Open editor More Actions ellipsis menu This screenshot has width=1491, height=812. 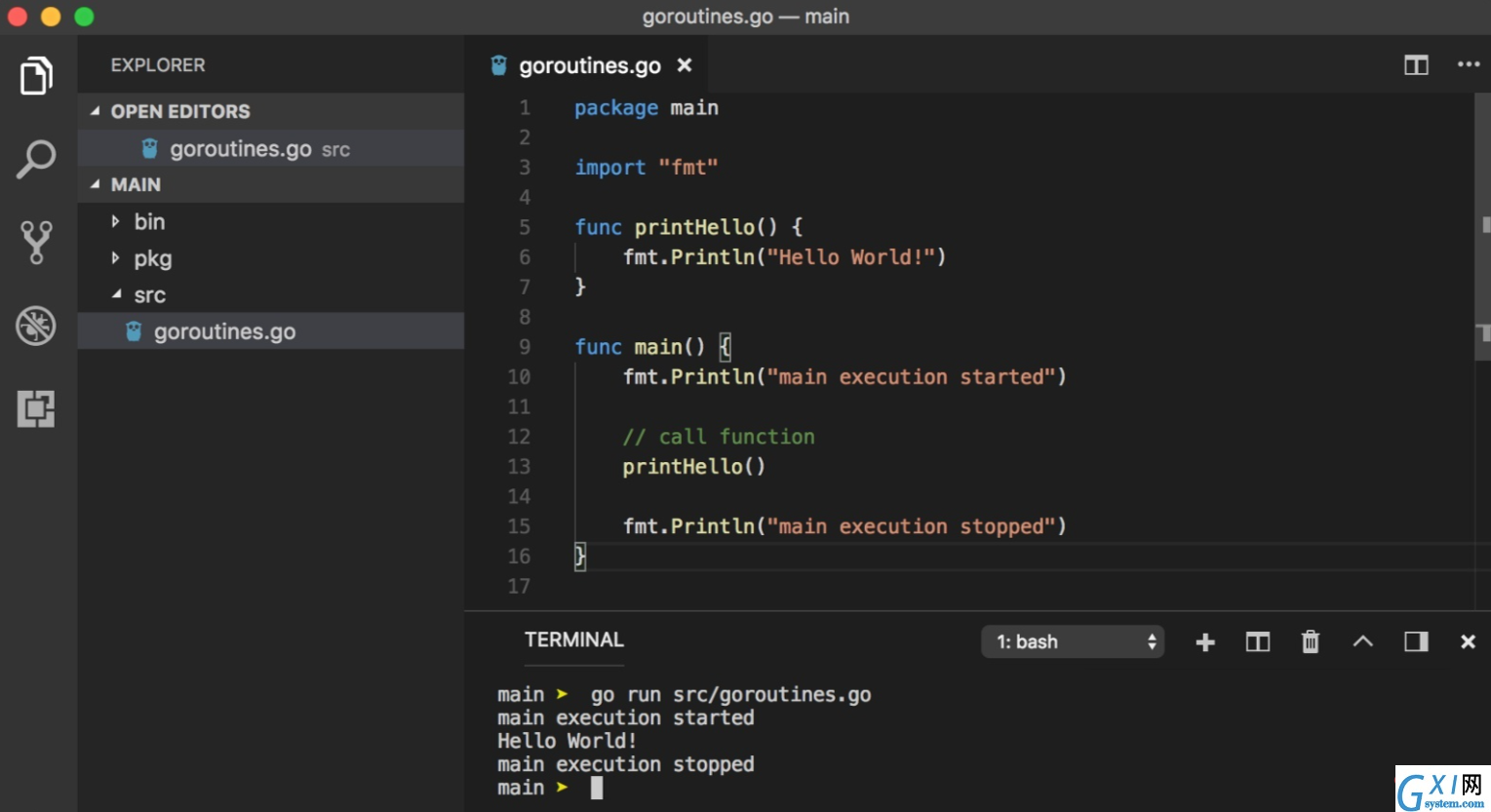point(1469,64)
